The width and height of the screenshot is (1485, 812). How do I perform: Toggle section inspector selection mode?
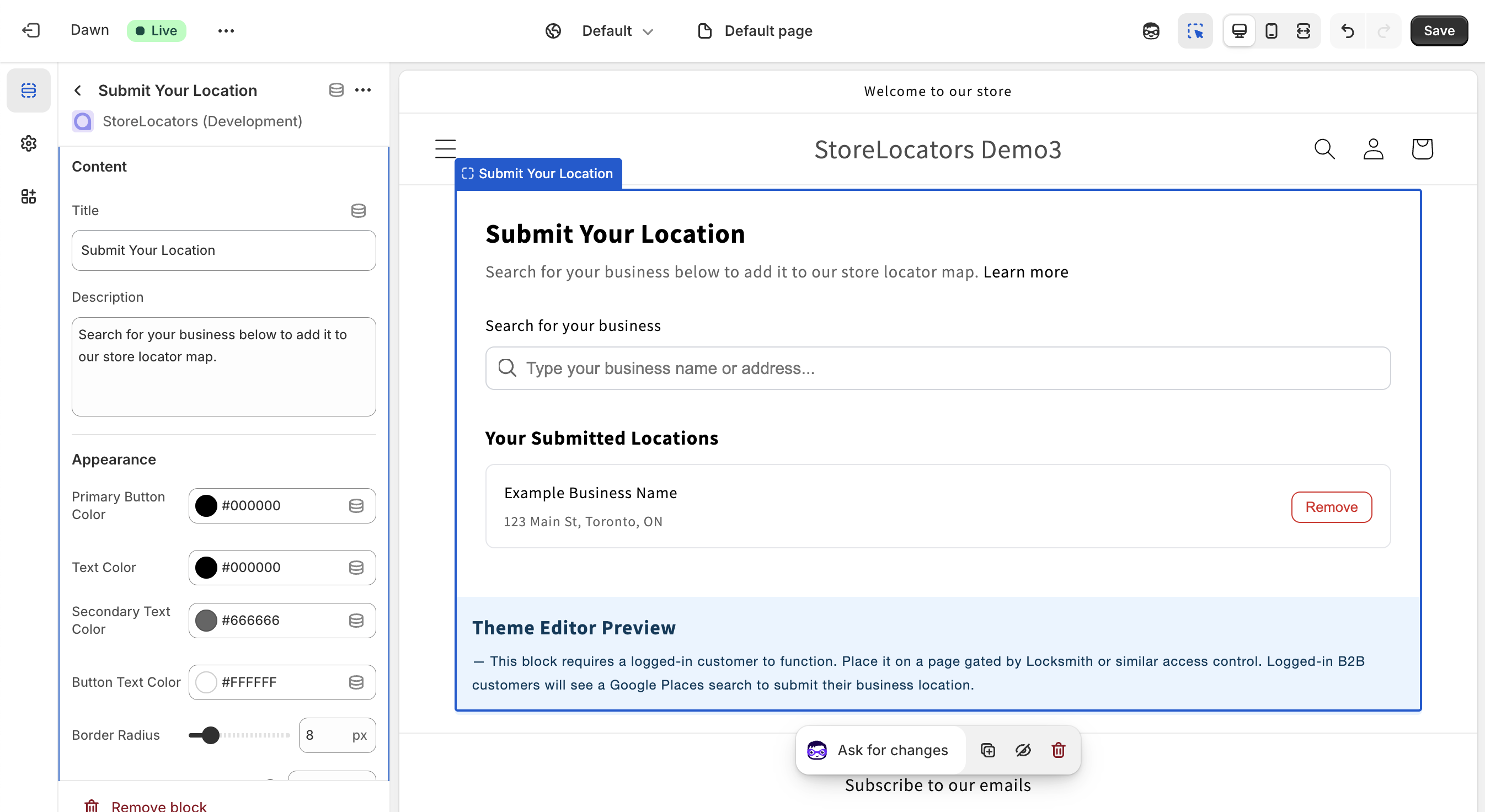pyautogui.click(x=1195, y=30)
